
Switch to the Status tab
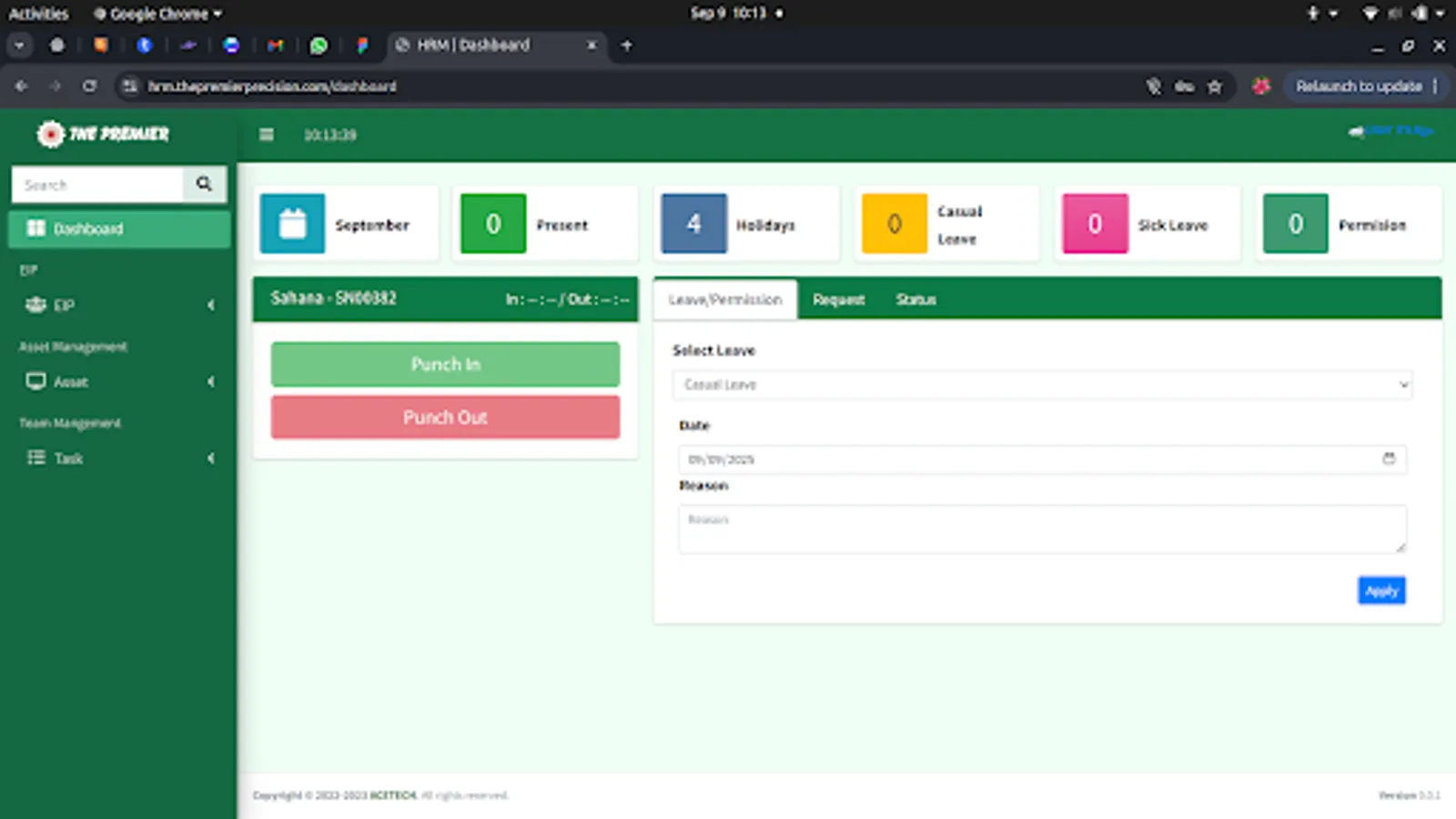point(915,299)
